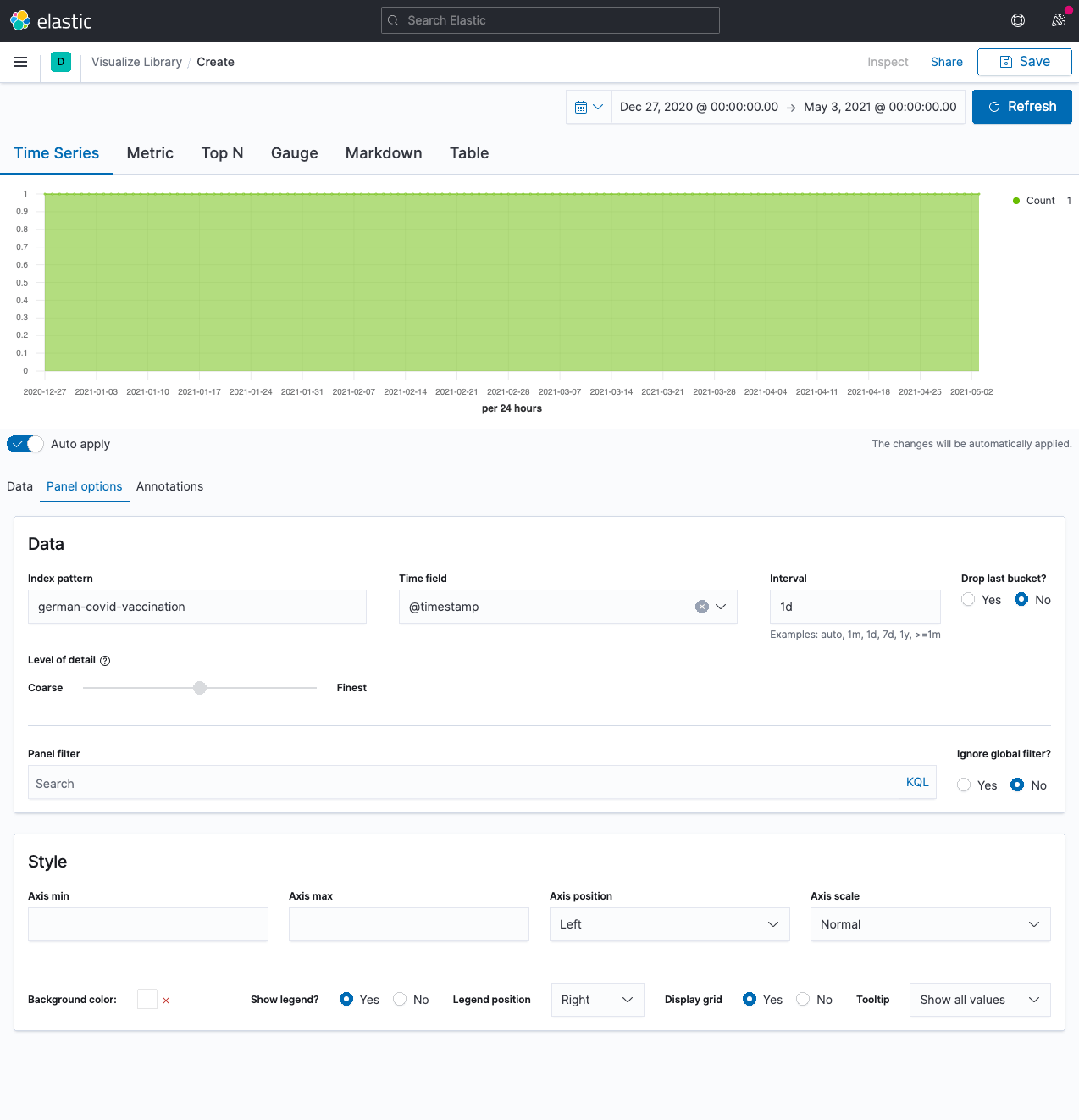Open the Annotations tab
Image resolution: width=1079 pixels, height=1120 pixels.
(169, 486)
